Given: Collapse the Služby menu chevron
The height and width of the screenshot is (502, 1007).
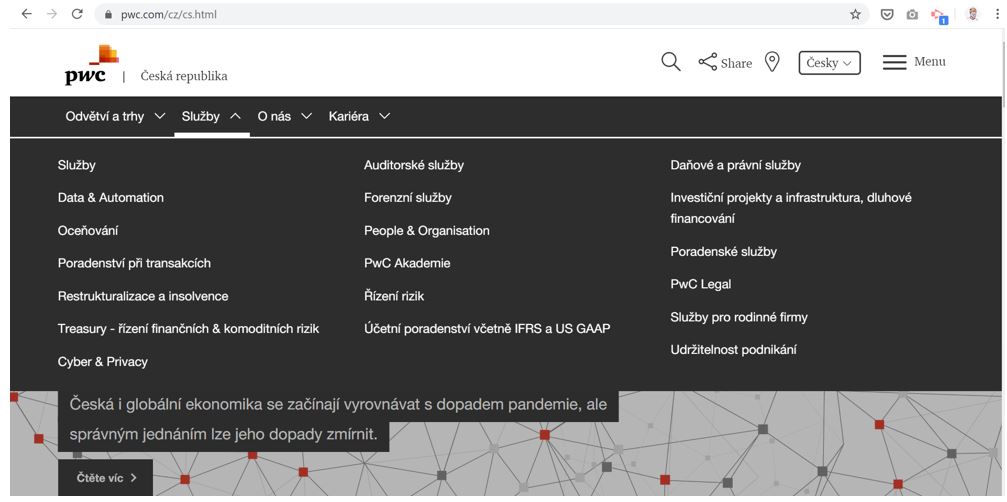Looking at the screenshot, I should point(235,116).
